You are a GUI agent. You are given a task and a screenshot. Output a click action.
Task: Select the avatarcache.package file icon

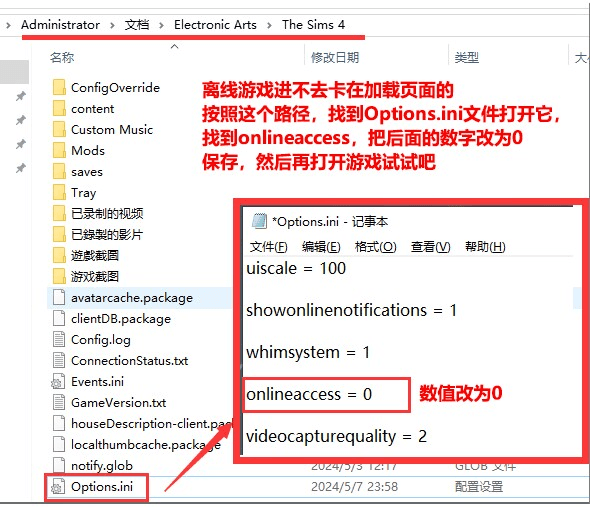click(59, 297)
